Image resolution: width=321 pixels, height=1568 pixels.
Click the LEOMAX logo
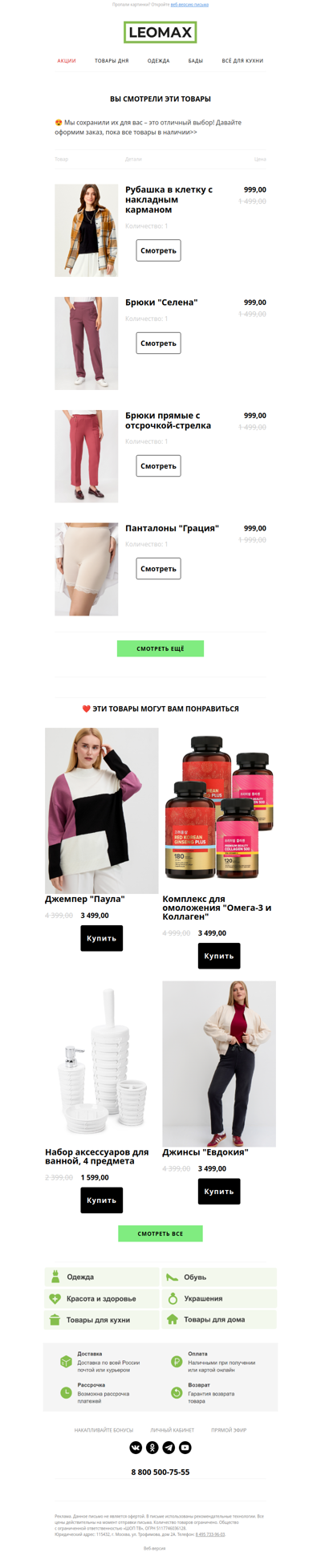[x=160, y=33]
